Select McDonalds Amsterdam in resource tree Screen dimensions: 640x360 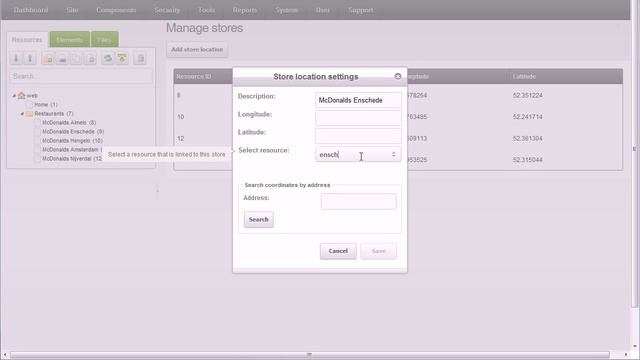coord(72,149)
